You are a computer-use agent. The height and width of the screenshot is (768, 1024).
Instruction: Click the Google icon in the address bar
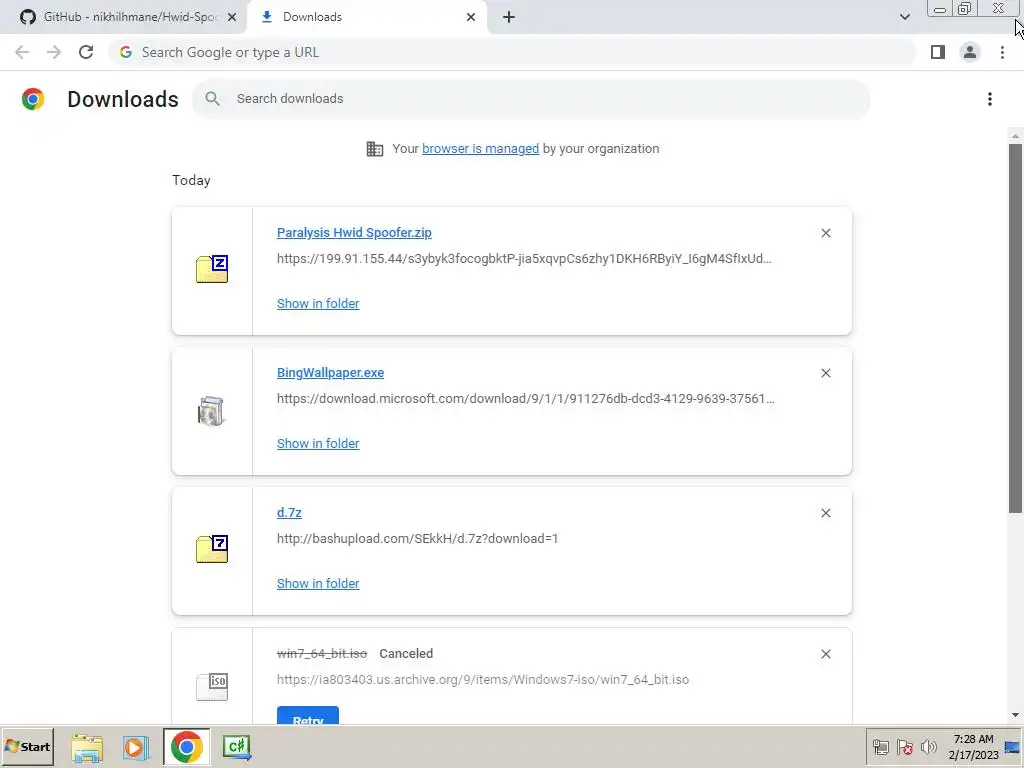(126, 52)
